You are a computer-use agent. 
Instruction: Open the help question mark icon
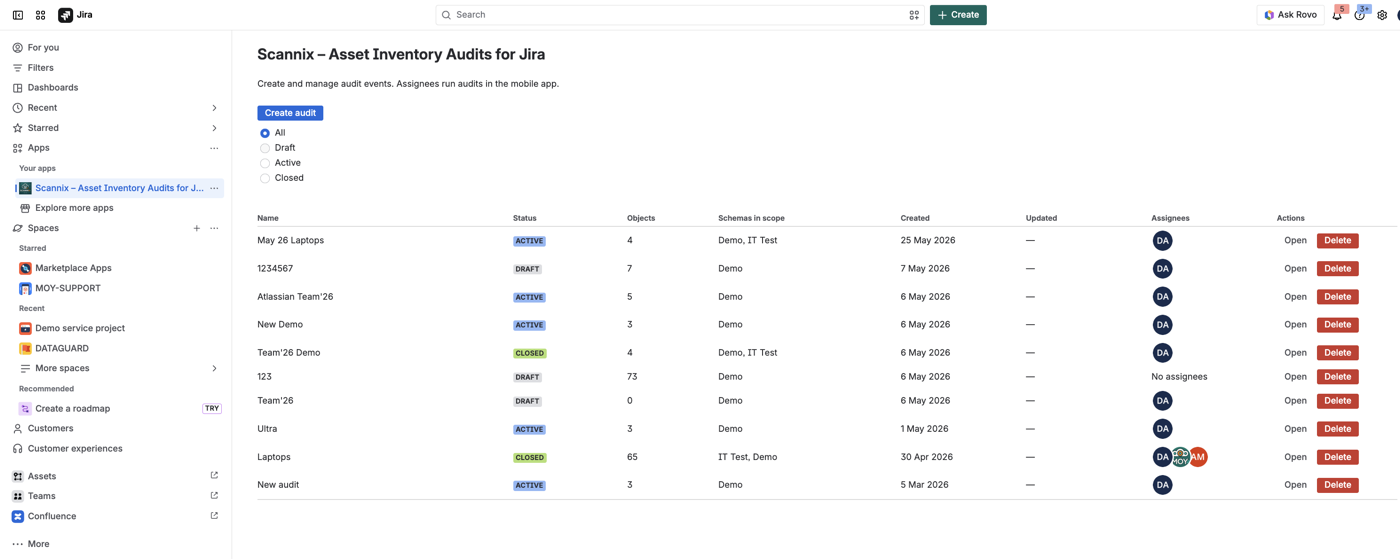tap(1360, 15)
